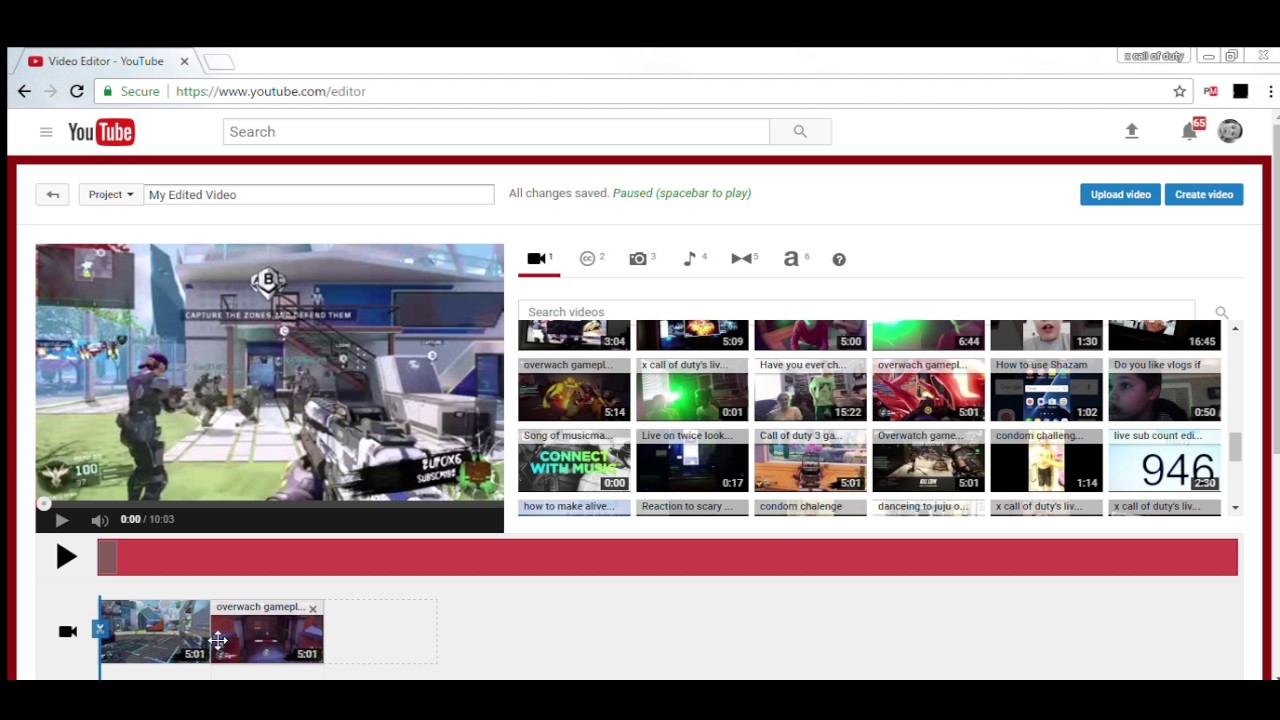Click the help question mark icon

click(839, 259)
